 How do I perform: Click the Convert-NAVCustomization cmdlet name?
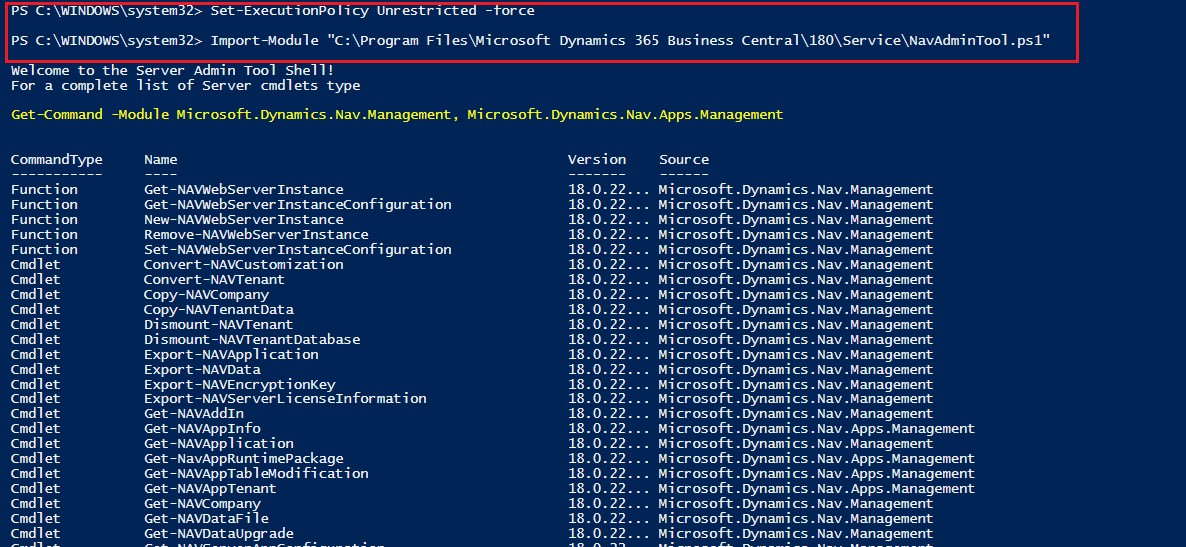coord(244,265)
